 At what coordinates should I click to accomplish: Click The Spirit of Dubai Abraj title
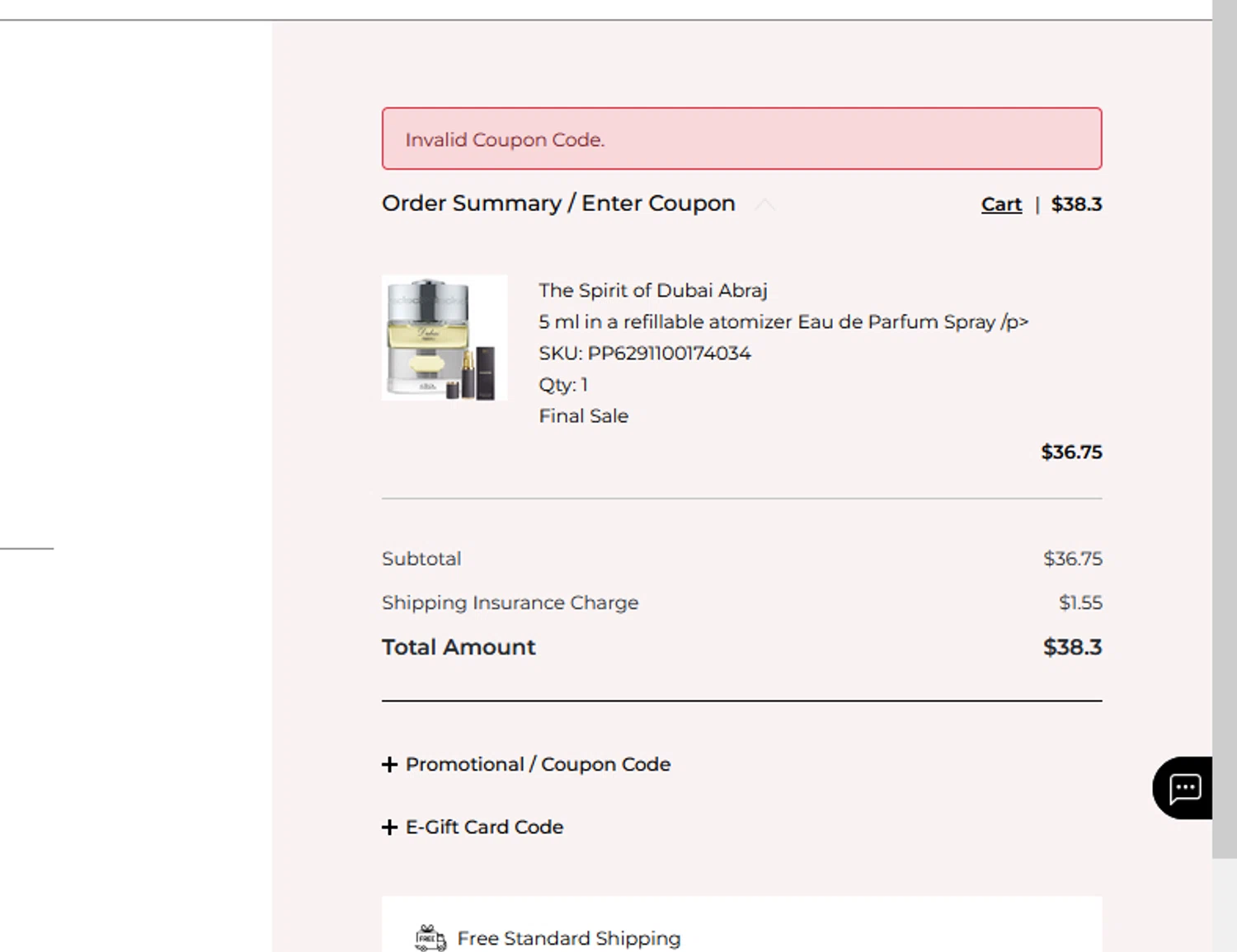(x=652, y=291)
